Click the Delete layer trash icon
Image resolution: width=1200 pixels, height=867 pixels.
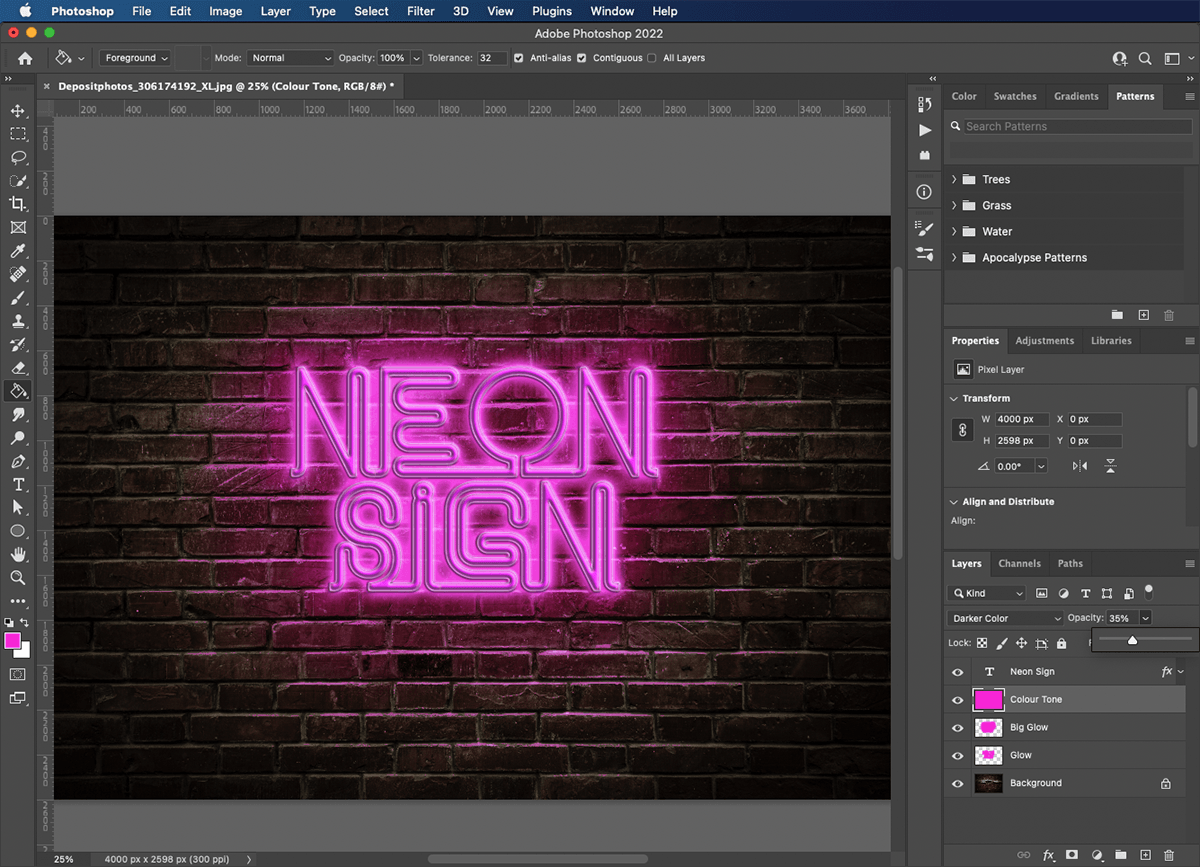click(1170, 855)
